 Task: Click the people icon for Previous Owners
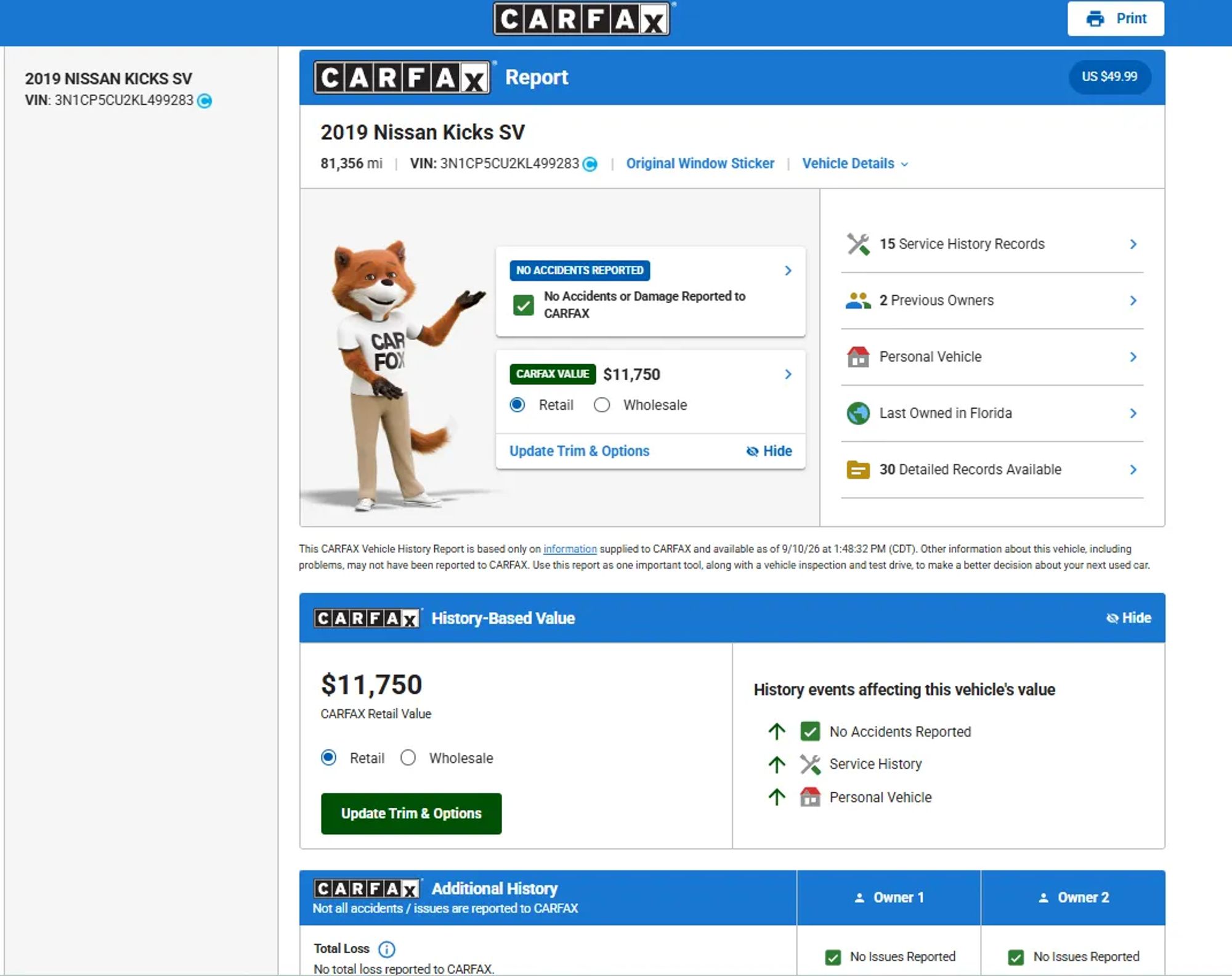click(x=858, y=300)
